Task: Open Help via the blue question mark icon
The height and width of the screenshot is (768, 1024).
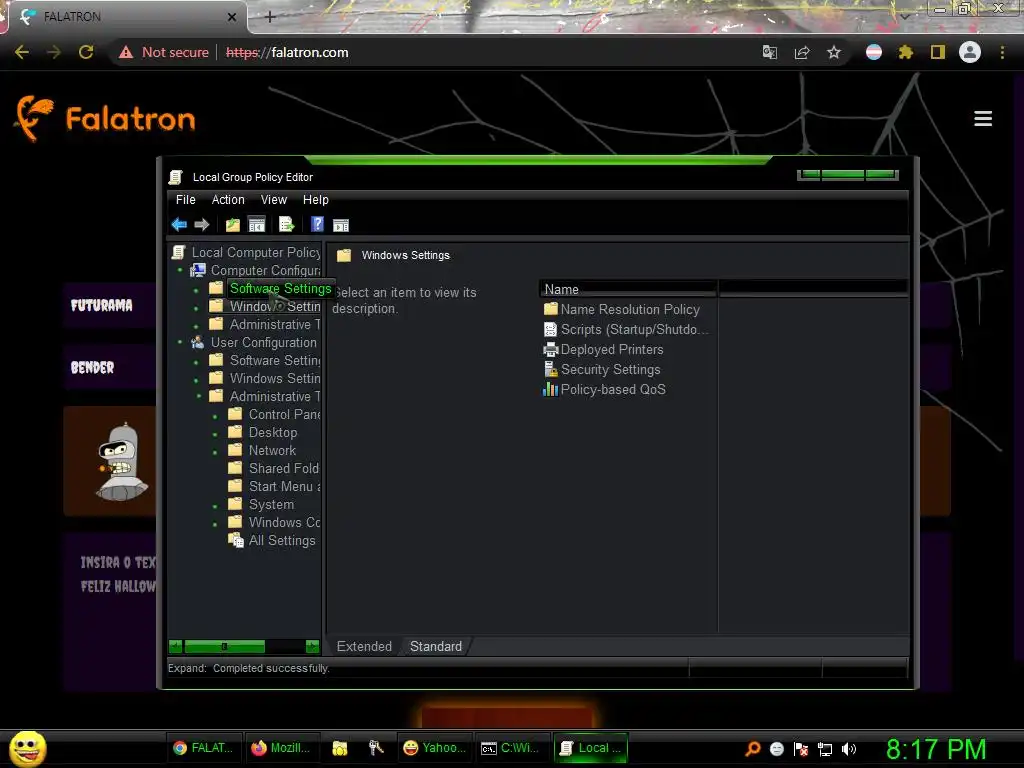Action: click(317, 224)
